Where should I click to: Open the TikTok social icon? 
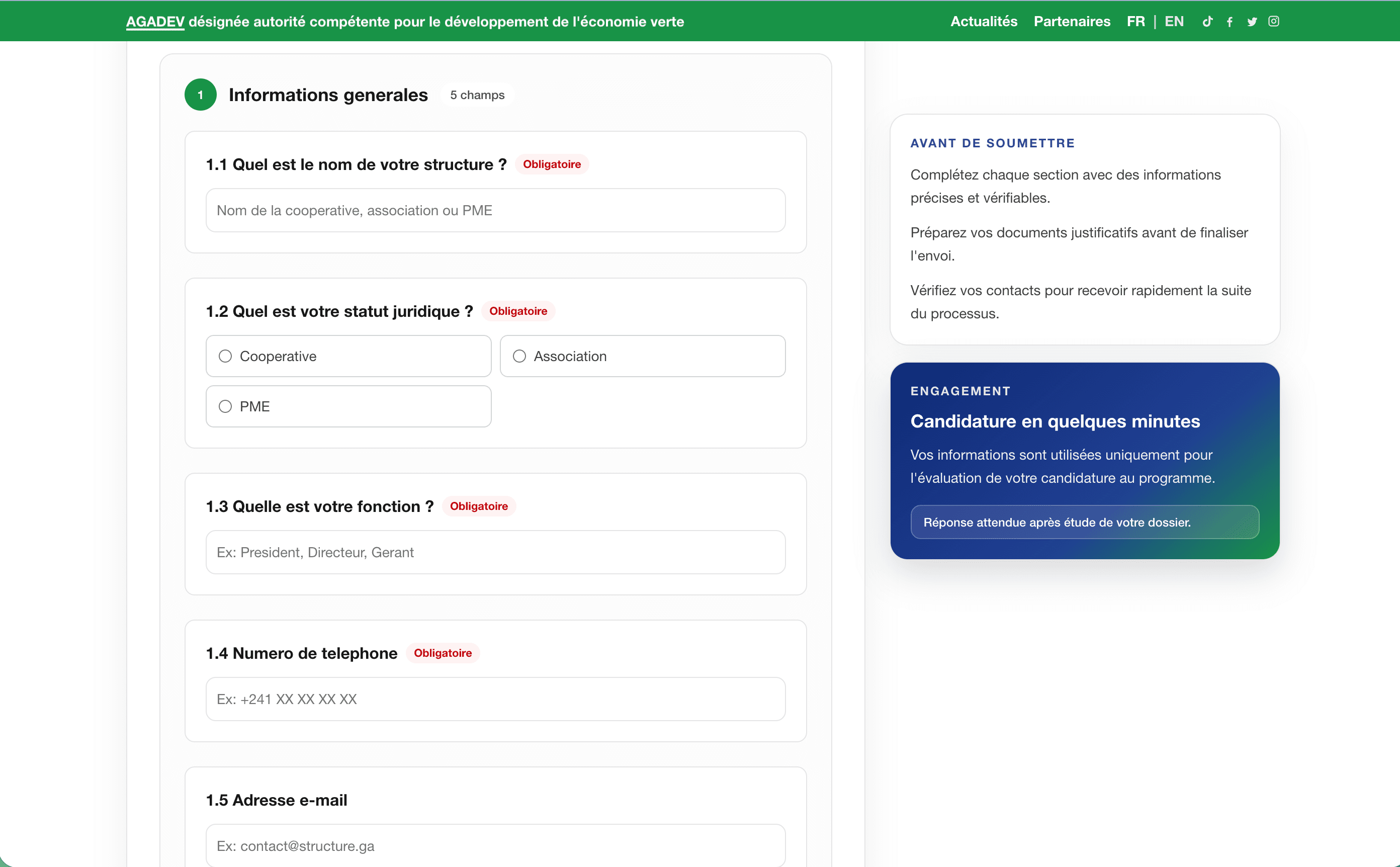tap(1207, 22)
